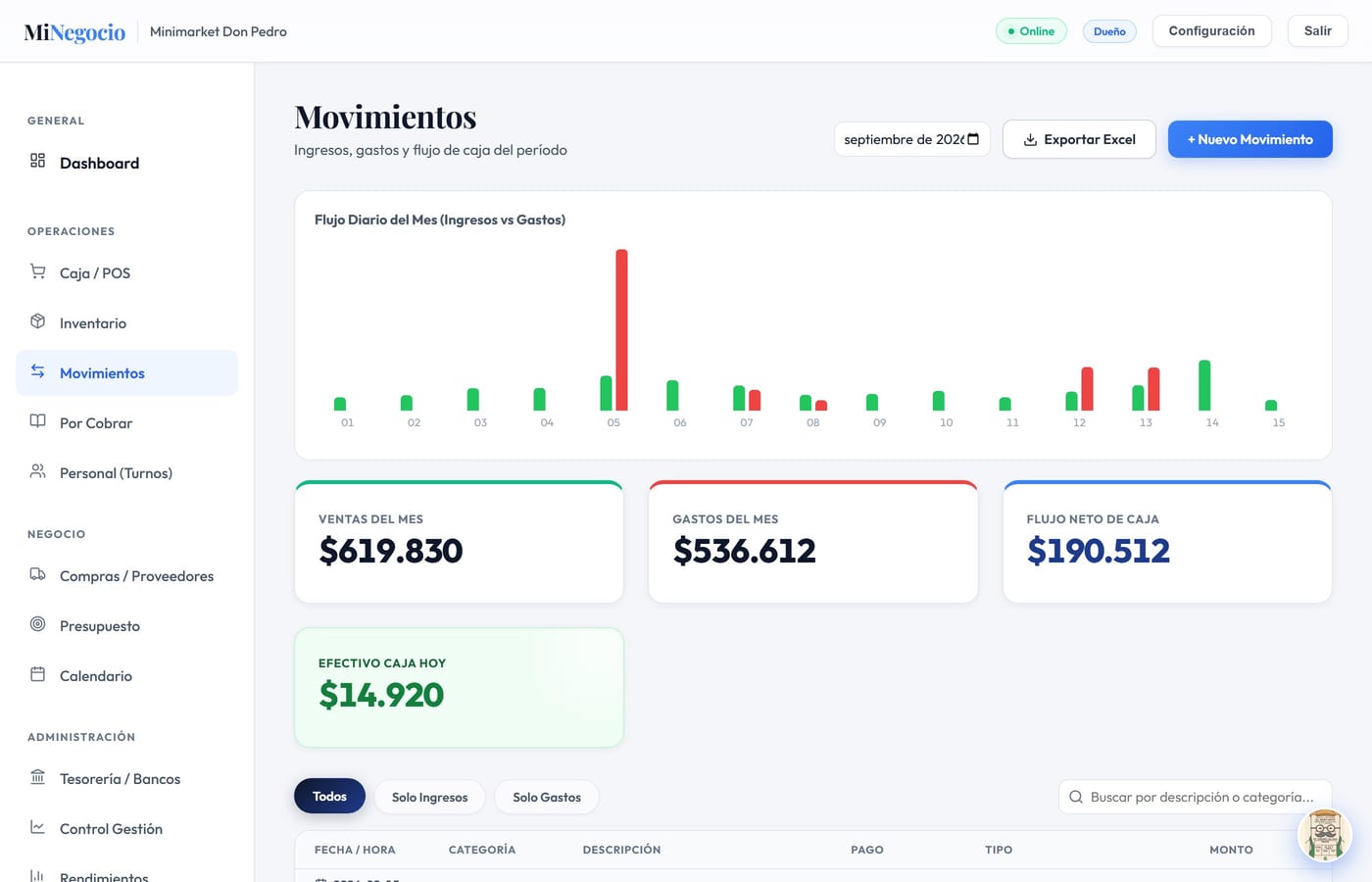Viewport: 1372px width, 882px height.
Task: Click the tall red bar for day 05
Action: (x=621, y=330)
